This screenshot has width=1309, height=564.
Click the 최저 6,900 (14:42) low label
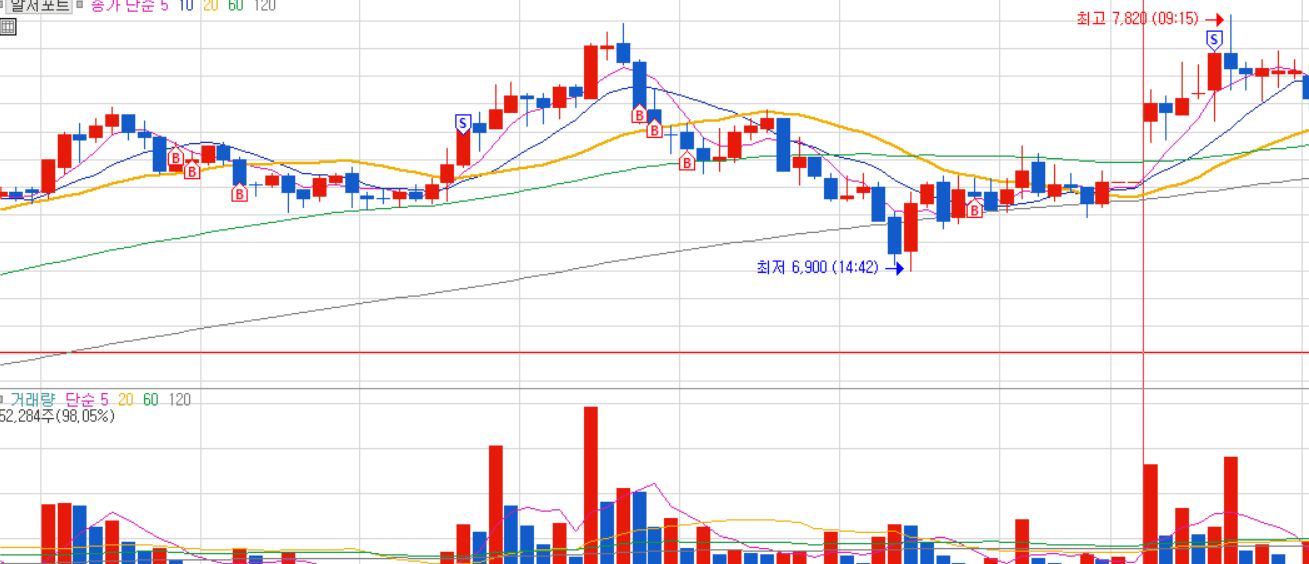click(817, 267)
